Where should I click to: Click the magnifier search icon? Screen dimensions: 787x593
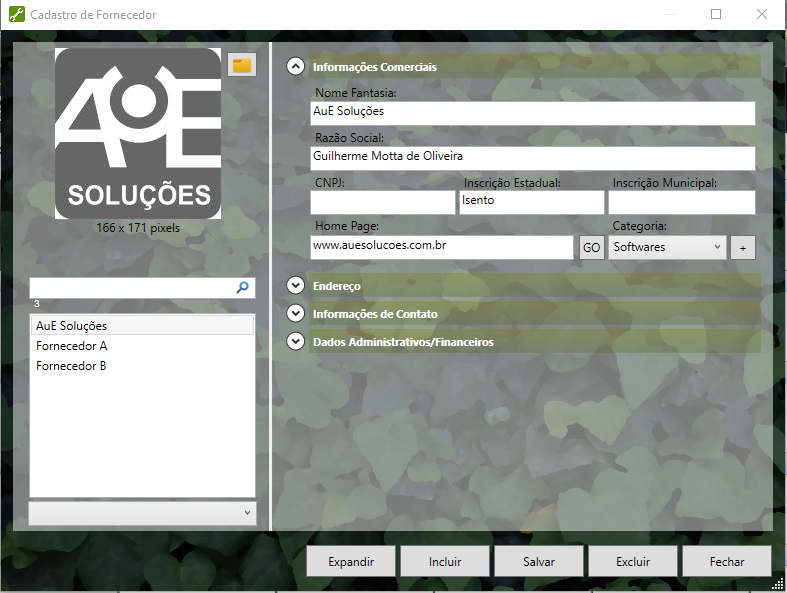(x=242, y=288)
